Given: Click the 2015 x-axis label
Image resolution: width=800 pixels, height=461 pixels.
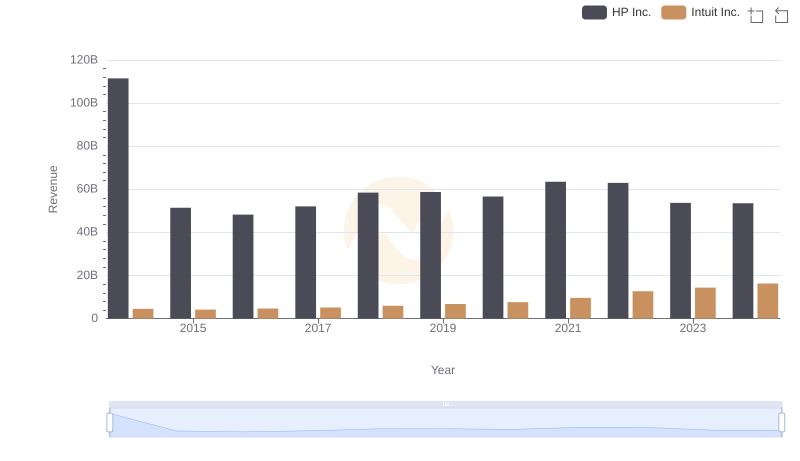Looking at the screenshot, I should 193,328.
